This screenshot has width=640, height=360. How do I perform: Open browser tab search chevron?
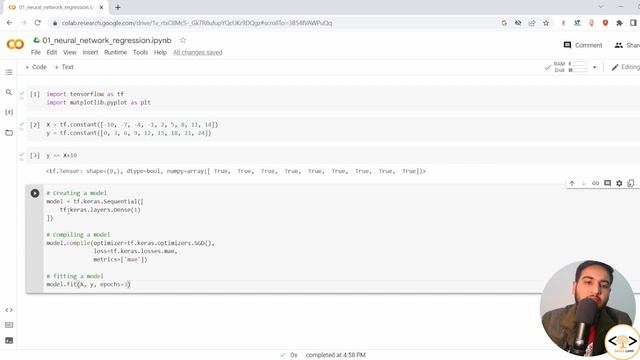tap(600, 7)
